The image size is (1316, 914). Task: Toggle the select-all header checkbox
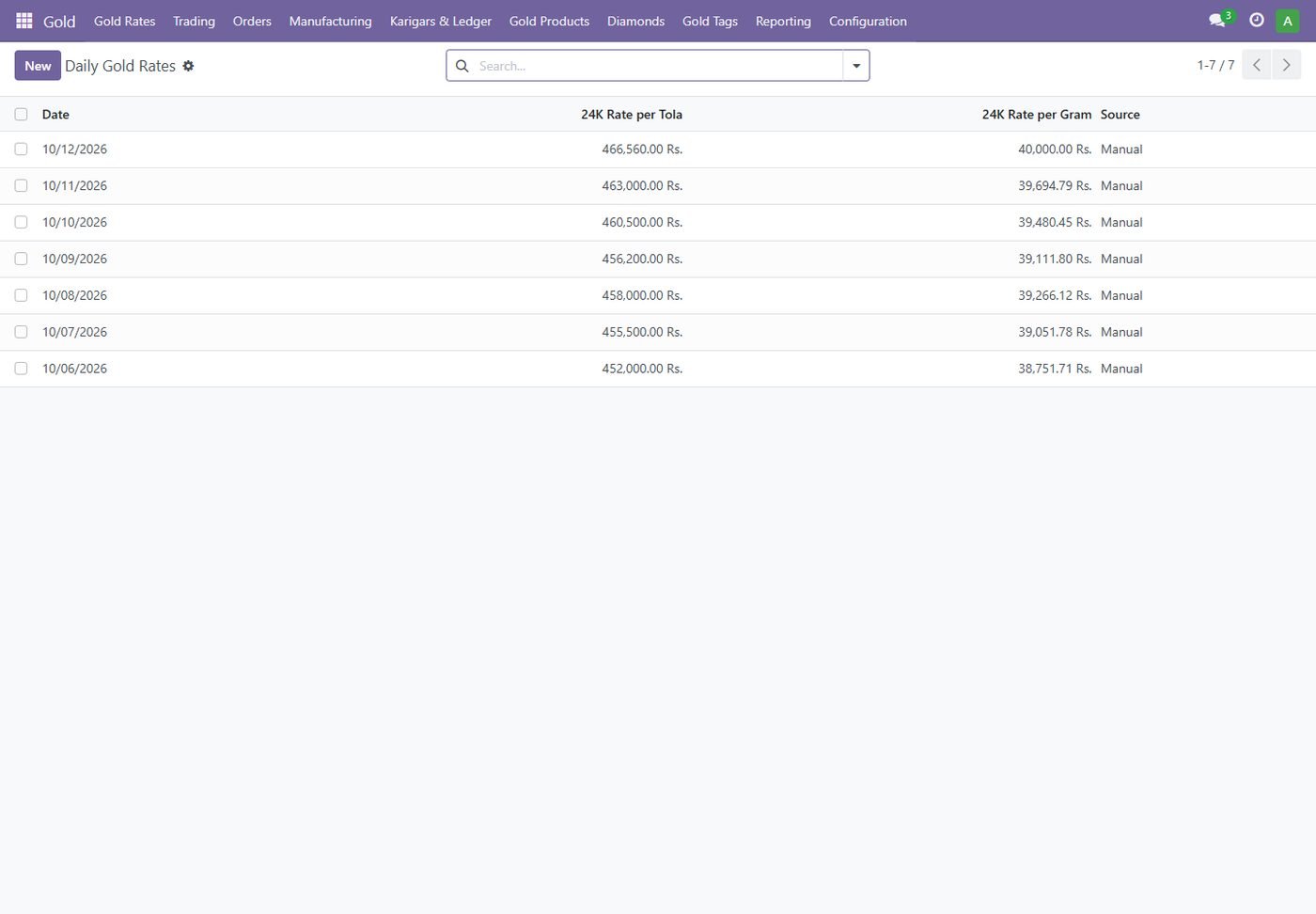[x=21, y=115]
